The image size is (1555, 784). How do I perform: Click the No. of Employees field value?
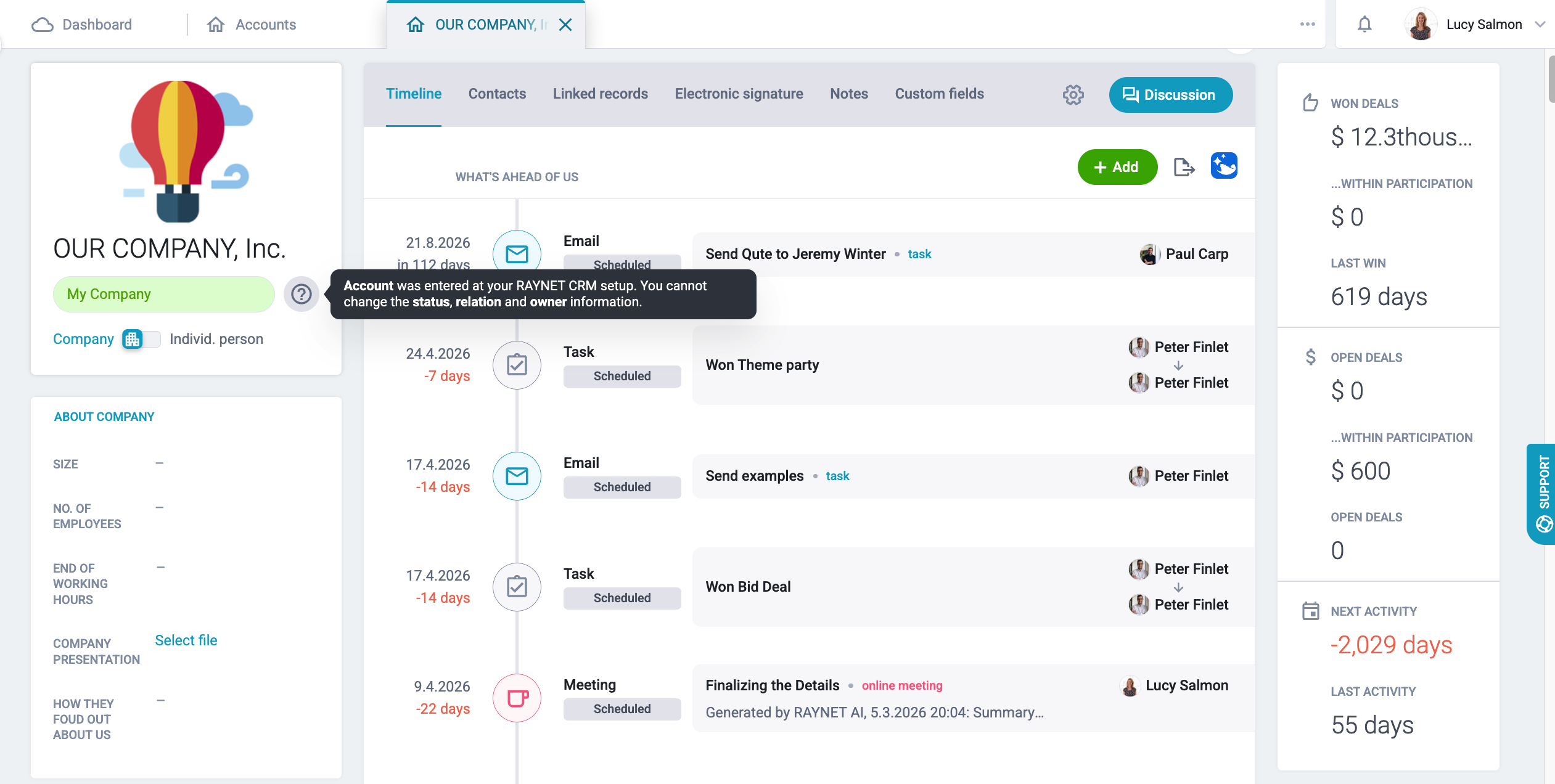coord(160,507)
